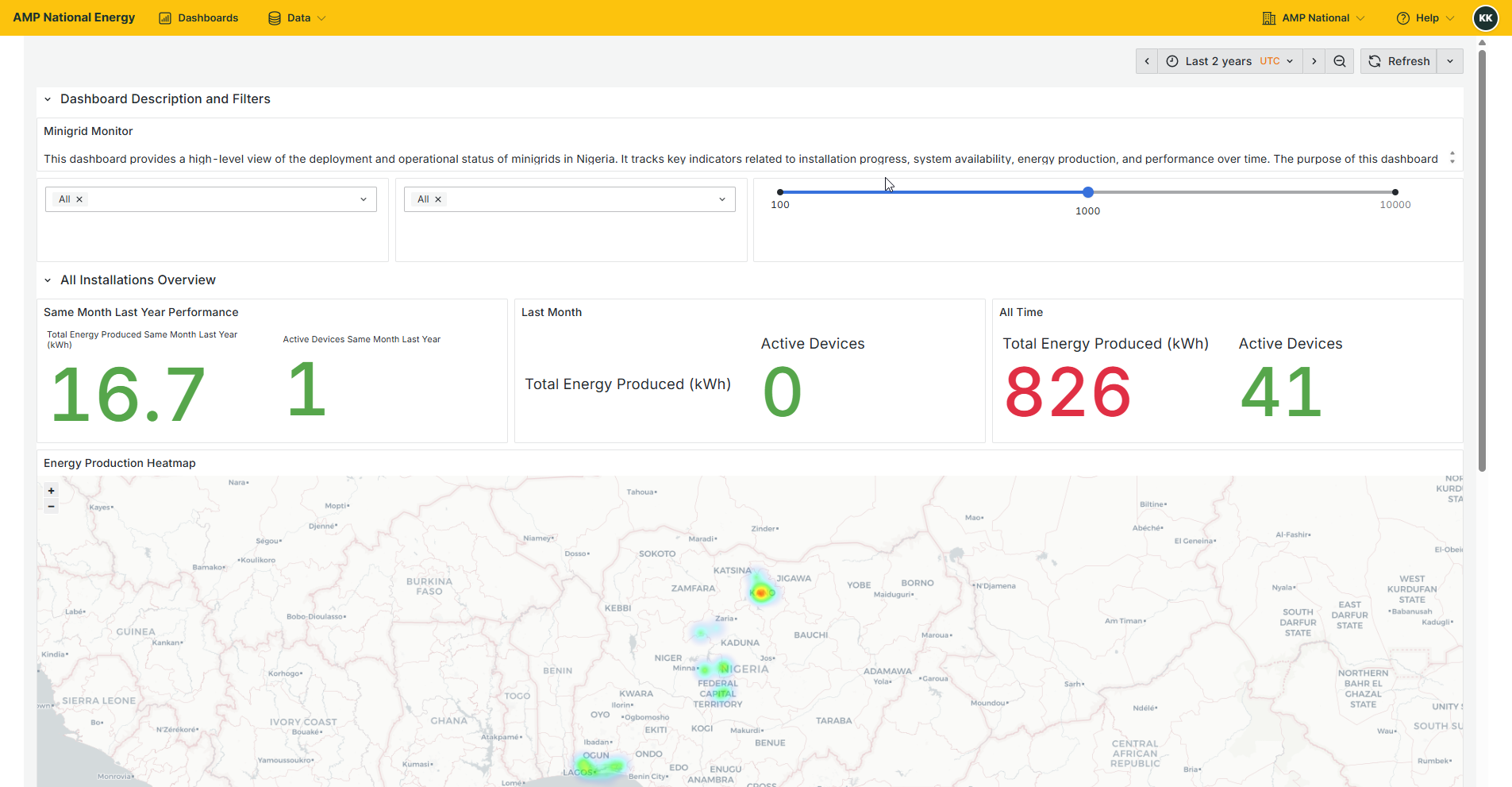1512x787 pixels.
Task: Collapse the Dashboard Description and Filters section
Action: click(x=48, y=99)
